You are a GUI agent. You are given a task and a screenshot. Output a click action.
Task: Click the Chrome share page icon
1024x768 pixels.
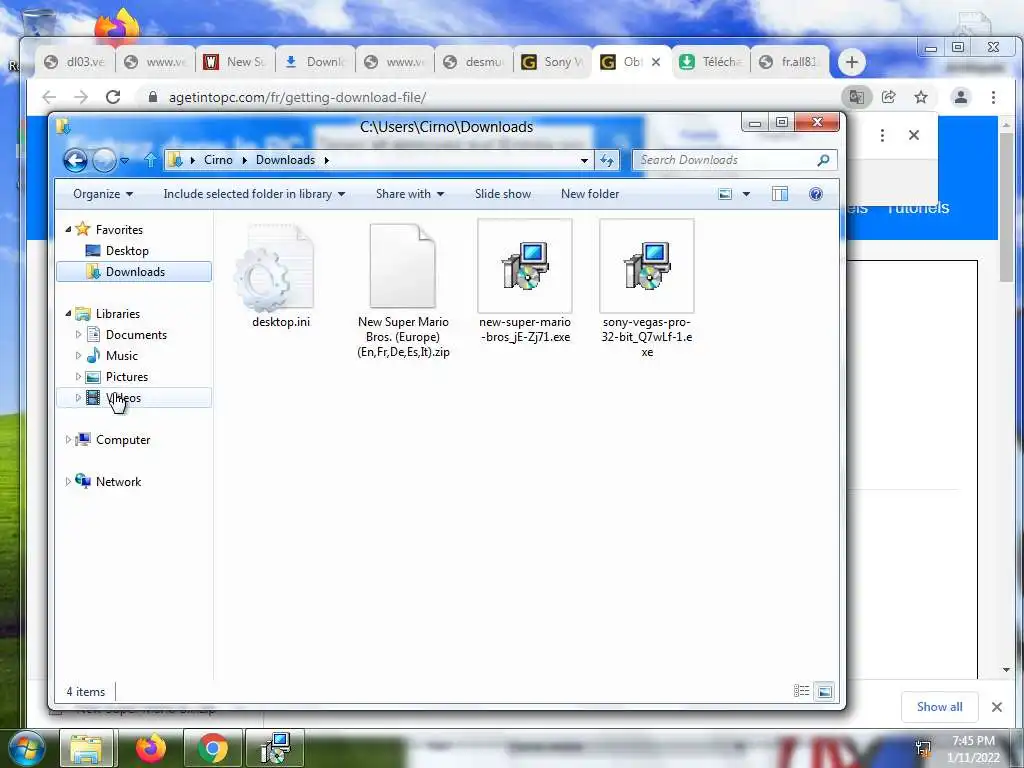(888, 97)
